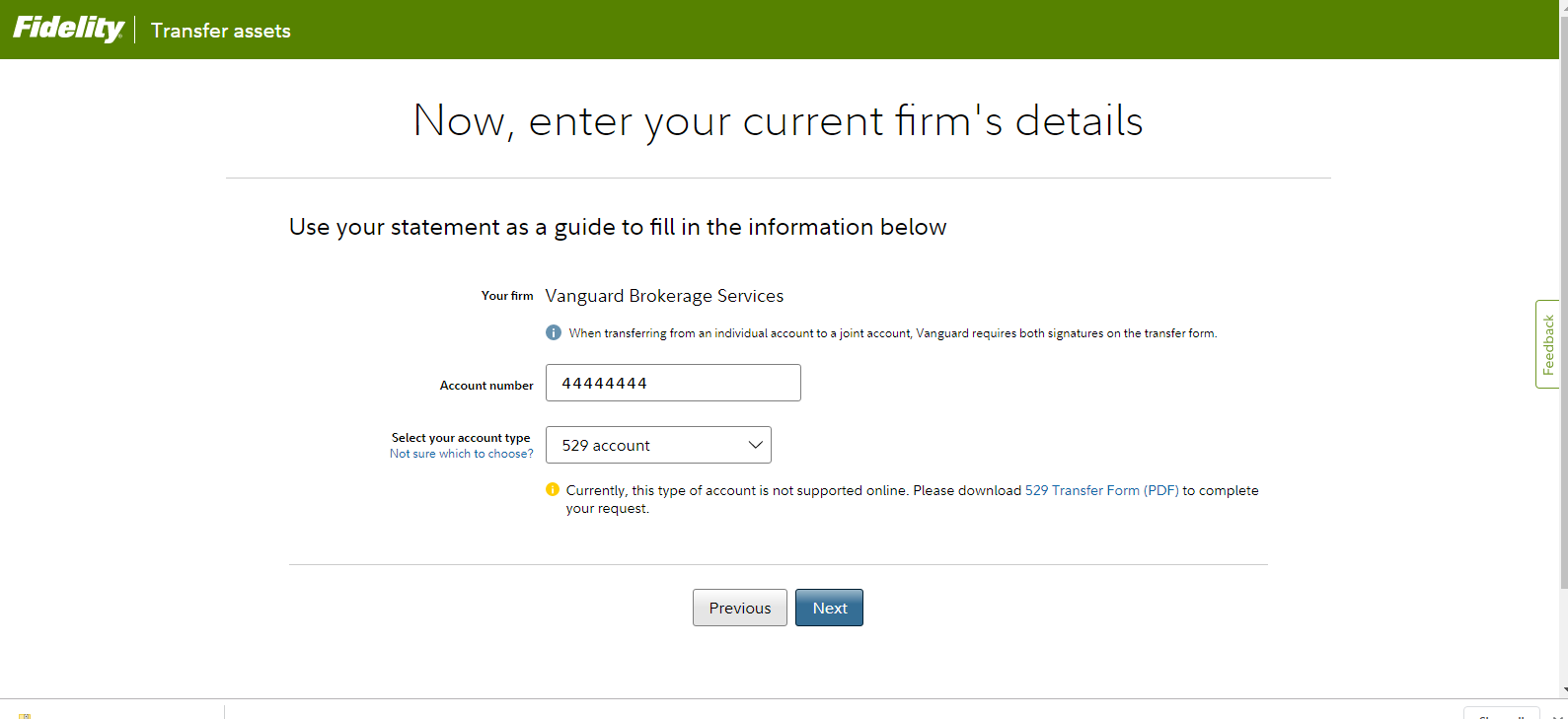Click the Vanguard joint account signature note
Viewport: 1568px width, 719px height.
tap(892, 333)
